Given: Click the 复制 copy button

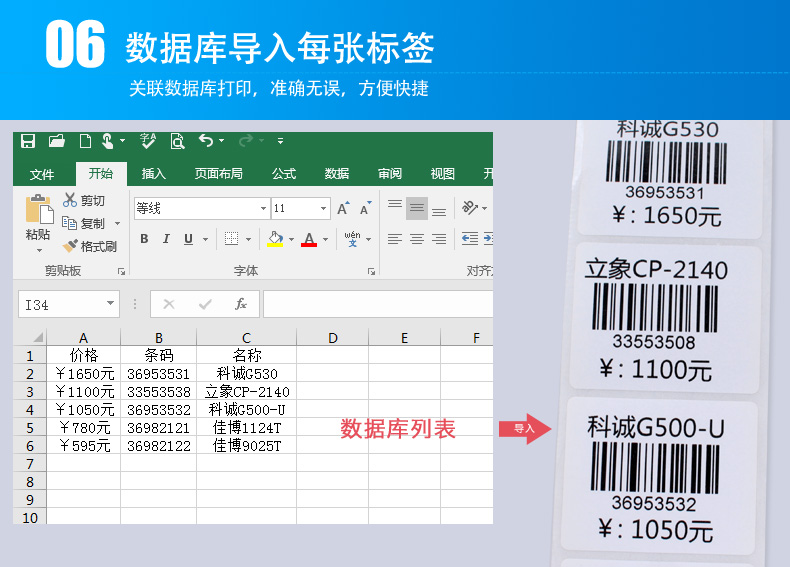Looking at the screenshot, I should (x=83, y=223).
